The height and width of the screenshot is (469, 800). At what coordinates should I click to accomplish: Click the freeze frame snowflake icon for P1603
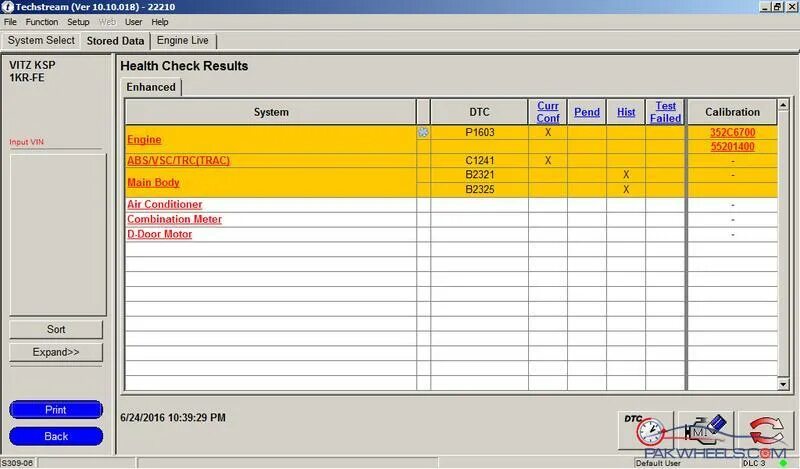(x=423, y=132)
